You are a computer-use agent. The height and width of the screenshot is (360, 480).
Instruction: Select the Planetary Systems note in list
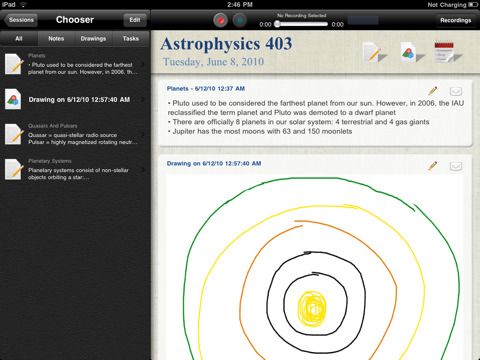(75, 169)
